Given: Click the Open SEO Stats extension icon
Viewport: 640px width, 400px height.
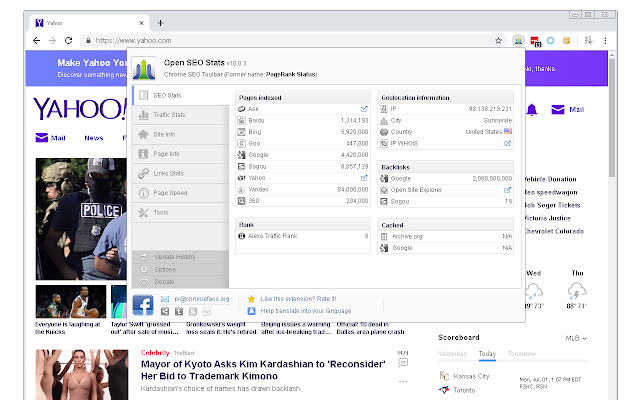Looking at the screenshot, I should (x=519, y=40).
